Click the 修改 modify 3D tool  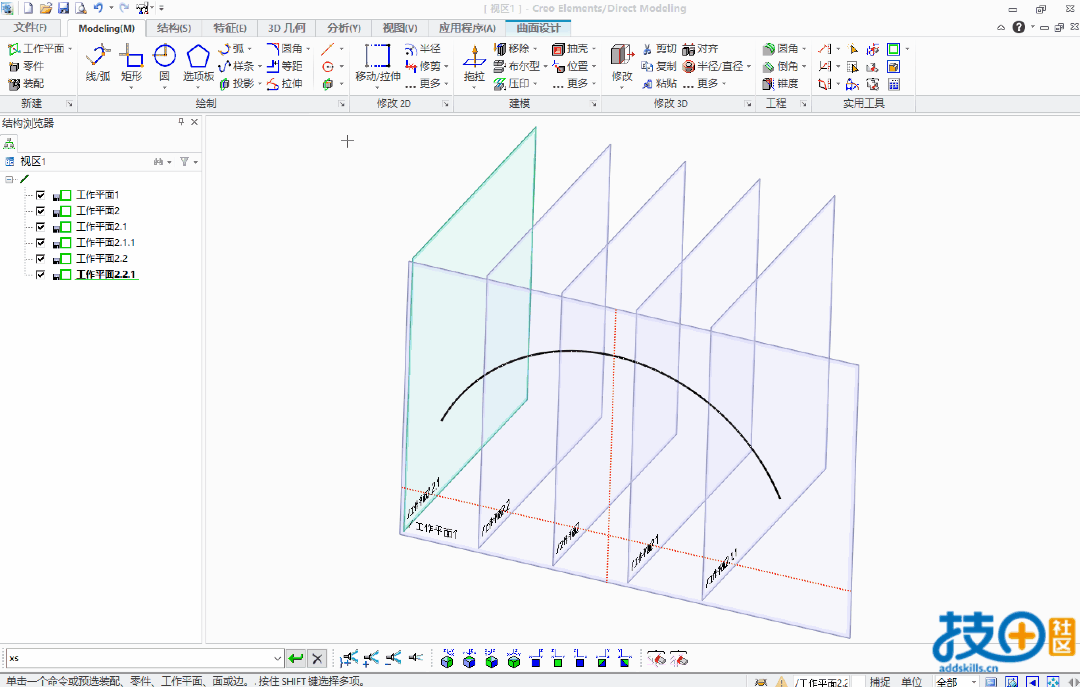(622, 64)
